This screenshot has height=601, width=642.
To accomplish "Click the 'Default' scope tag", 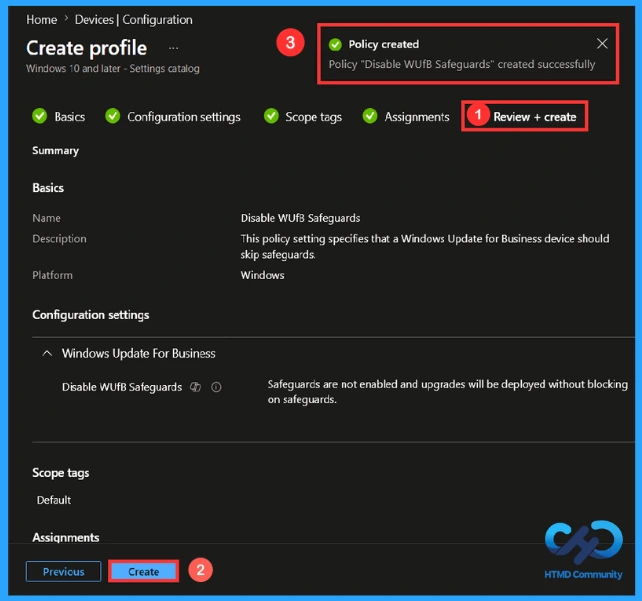I will coord(54,500).
